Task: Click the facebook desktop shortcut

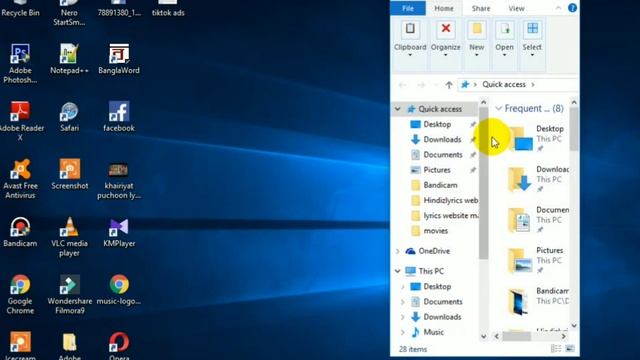Action: pos(119,117)
